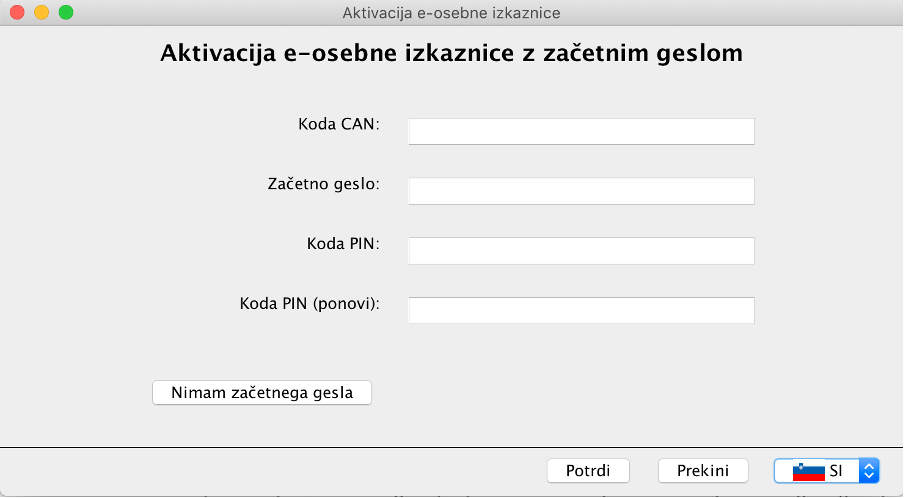
Task: Click the Aktivacija e-osebne izkaznice title bar
Action: pos(451,13)
